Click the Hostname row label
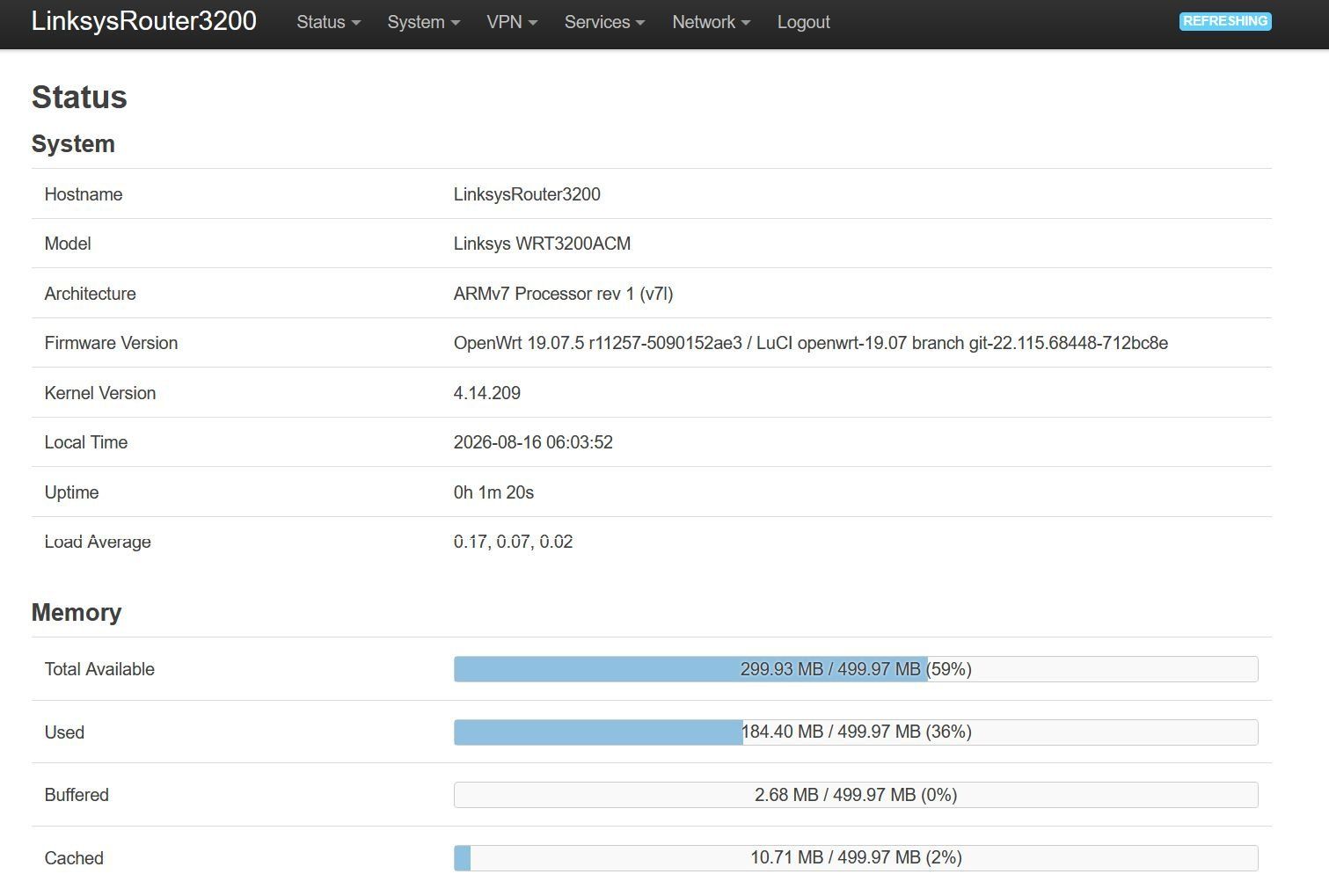The image size is (1329, 896). (84, 194)
